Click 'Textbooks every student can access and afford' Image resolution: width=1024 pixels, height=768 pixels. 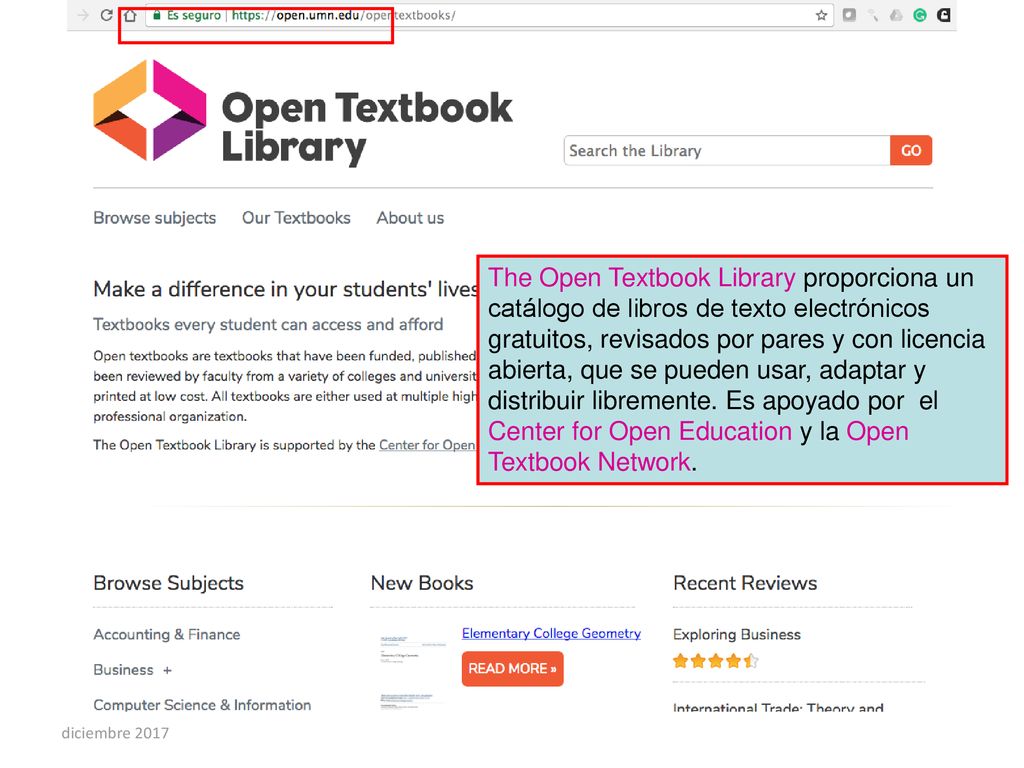(268, 325)
